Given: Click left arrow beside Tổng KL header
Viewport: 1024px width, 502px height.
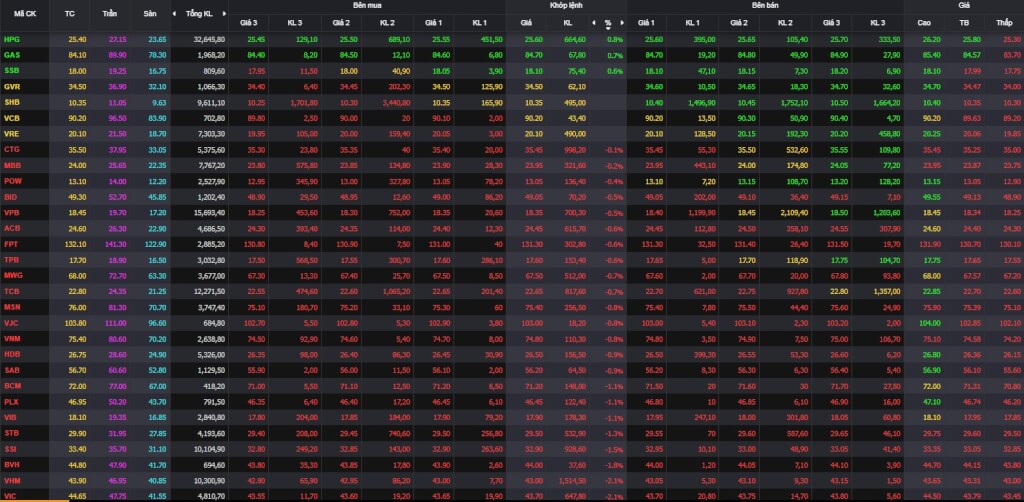Looking at the screenshot, I should point(174,13).
